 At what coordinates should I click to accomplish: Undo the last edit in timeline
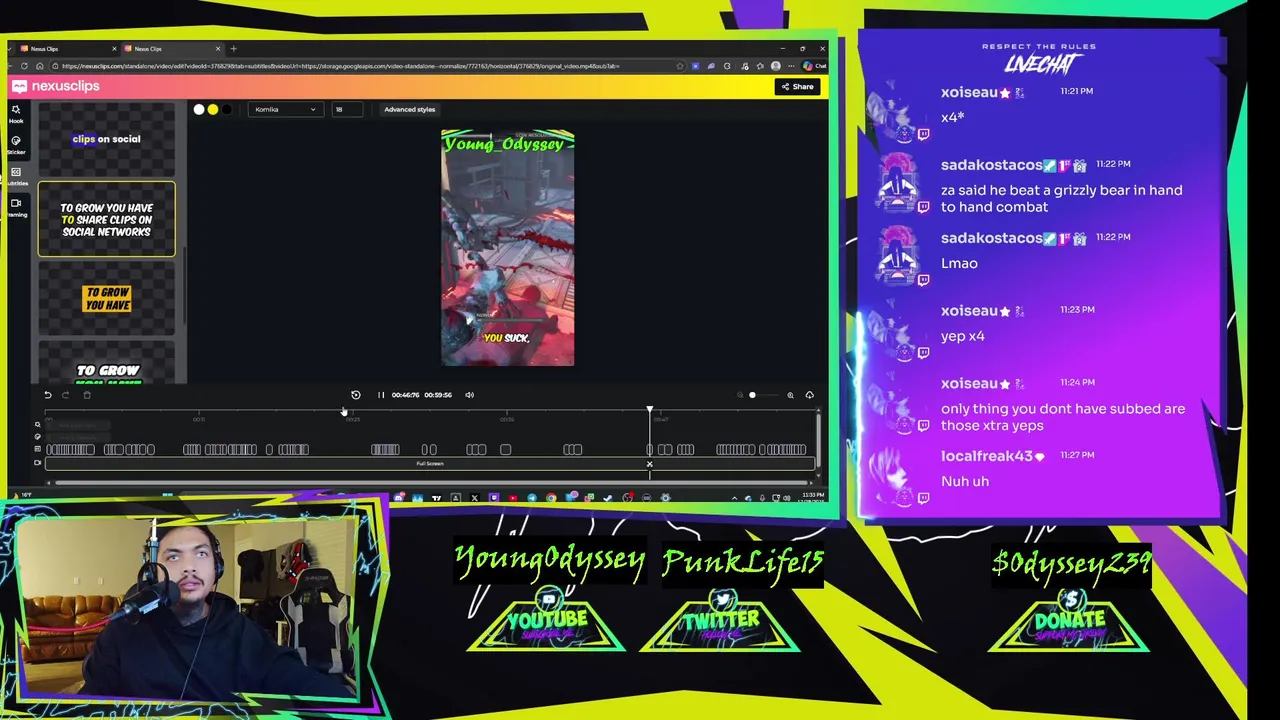(48, 395)
